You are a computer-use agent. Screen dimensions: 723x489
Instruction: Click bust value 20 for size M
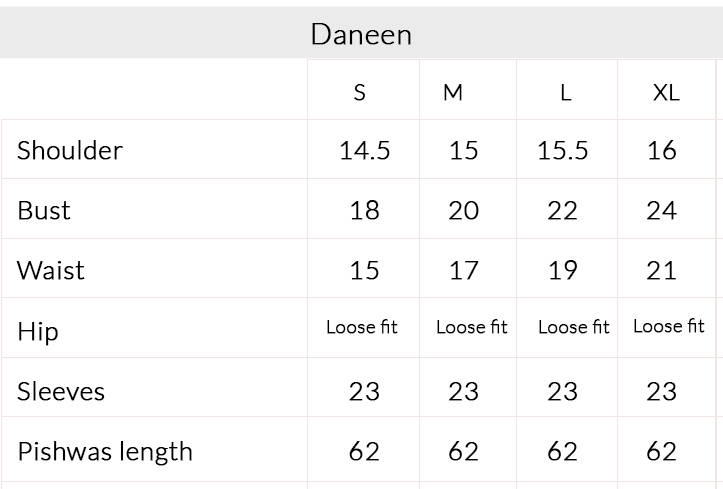463,211
